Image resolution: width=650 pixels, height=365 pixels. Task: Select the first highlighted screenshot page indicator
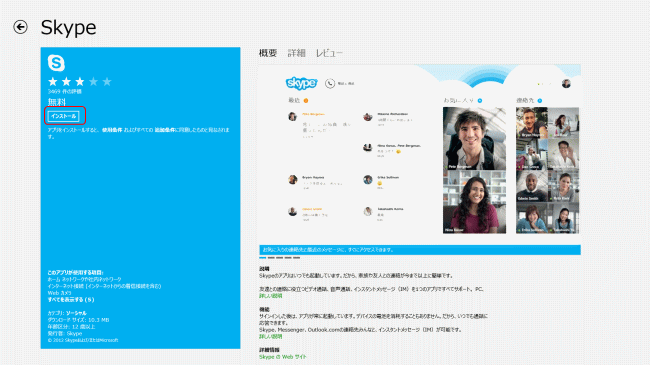[x=262, y=258]
